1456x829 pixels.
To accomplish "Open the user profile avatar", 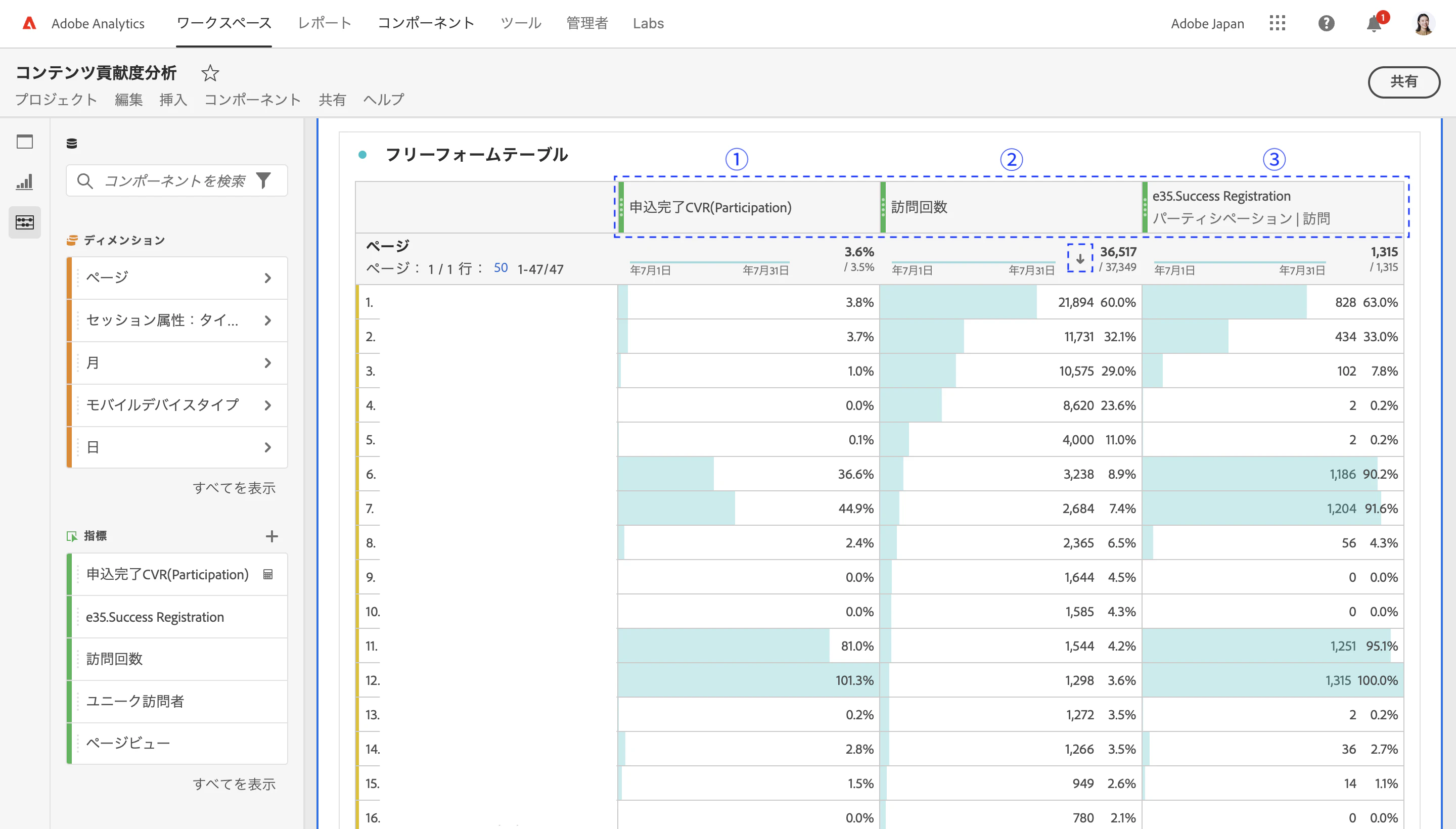I will coord(1424,23).
